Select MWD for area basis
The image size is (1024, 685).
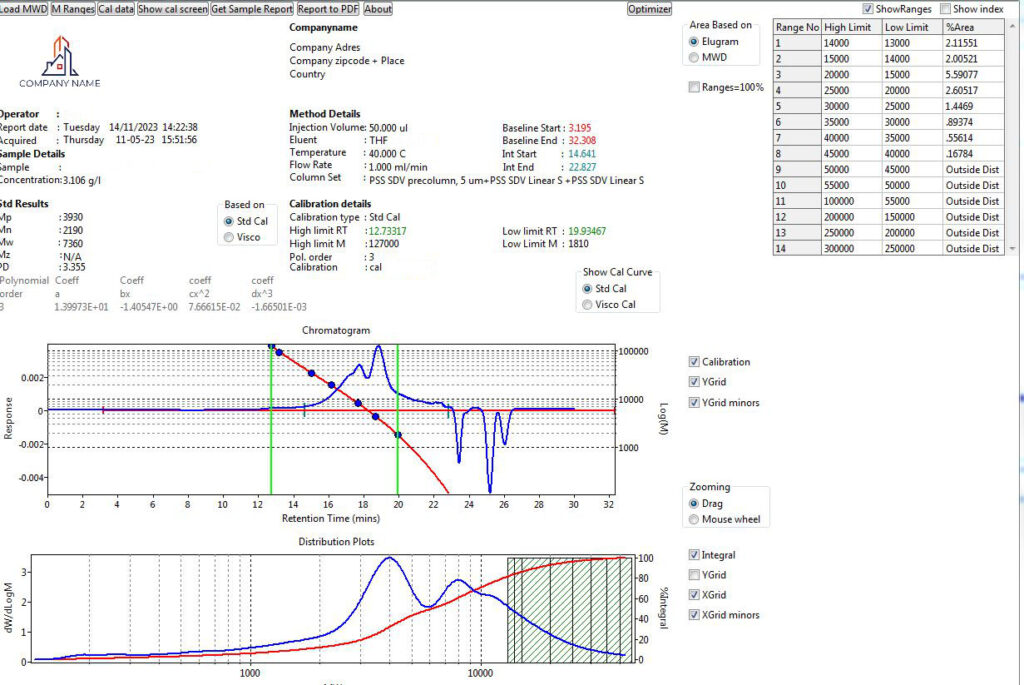click(x=695, y=58)
